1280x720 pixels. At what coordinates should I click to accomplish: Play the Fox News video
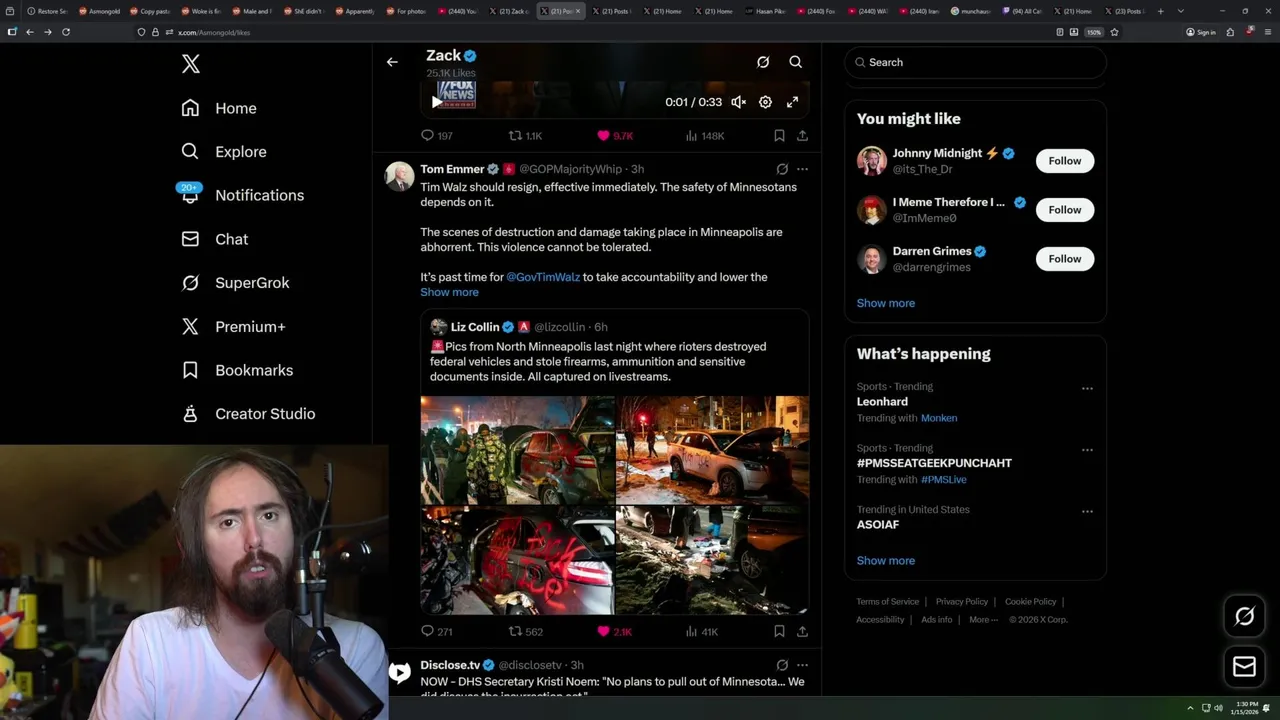(436, 102)
